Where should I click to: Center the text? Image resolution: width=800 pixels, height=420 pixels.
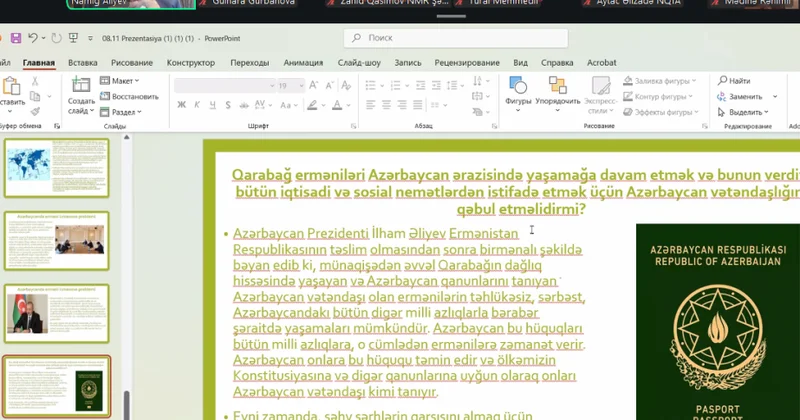(386, 105)
